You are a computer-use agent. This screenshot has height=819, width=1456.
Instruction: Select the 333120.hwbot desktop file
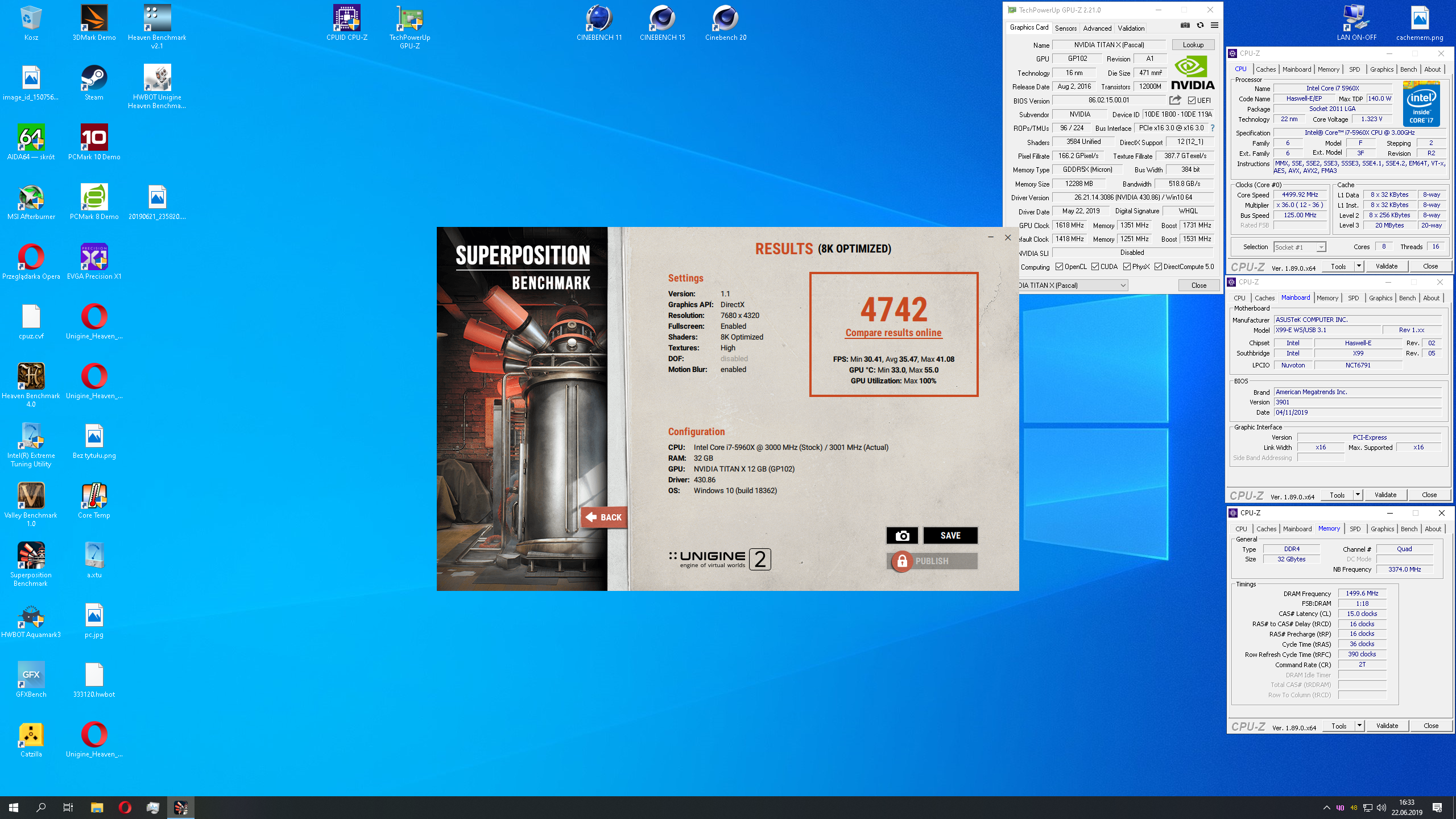point(94,680)
